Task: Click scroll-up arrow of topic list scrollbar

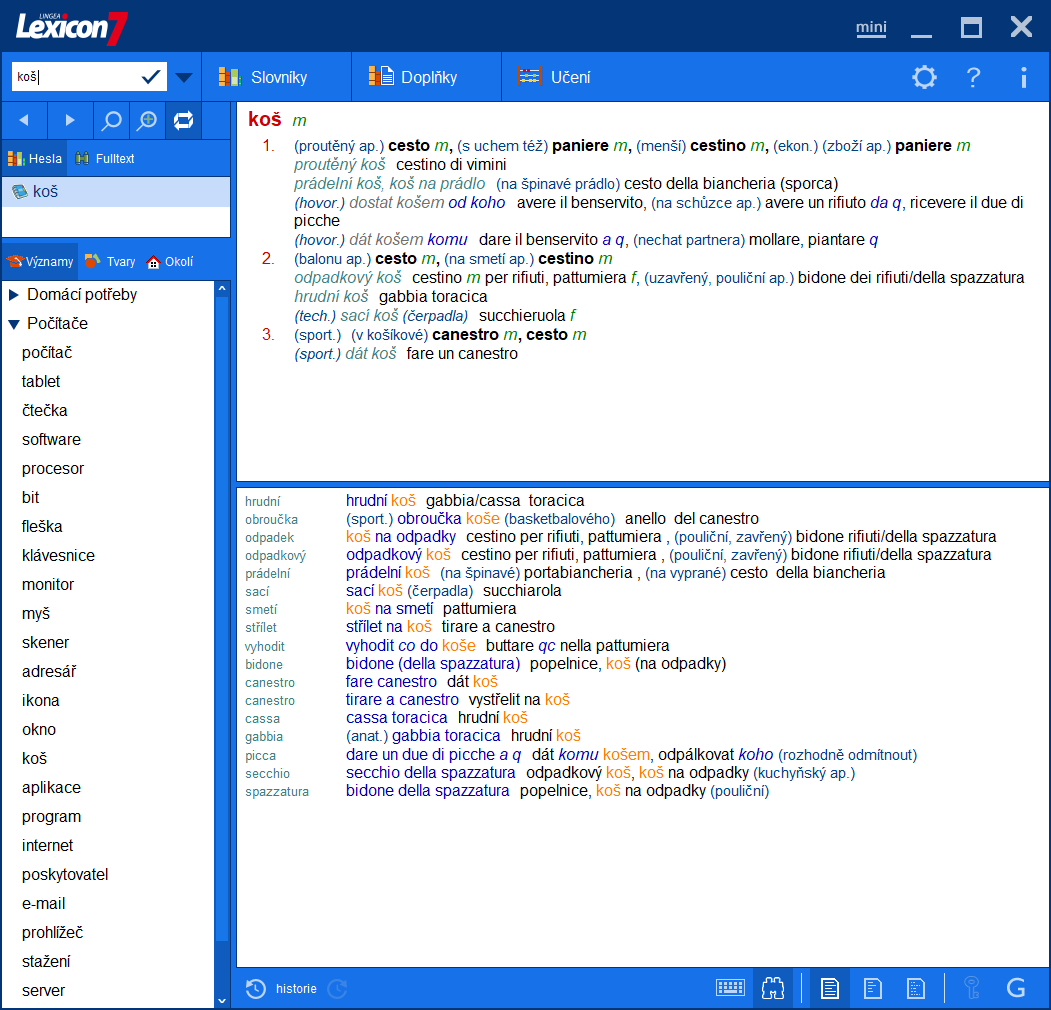Action: point(222,288)
